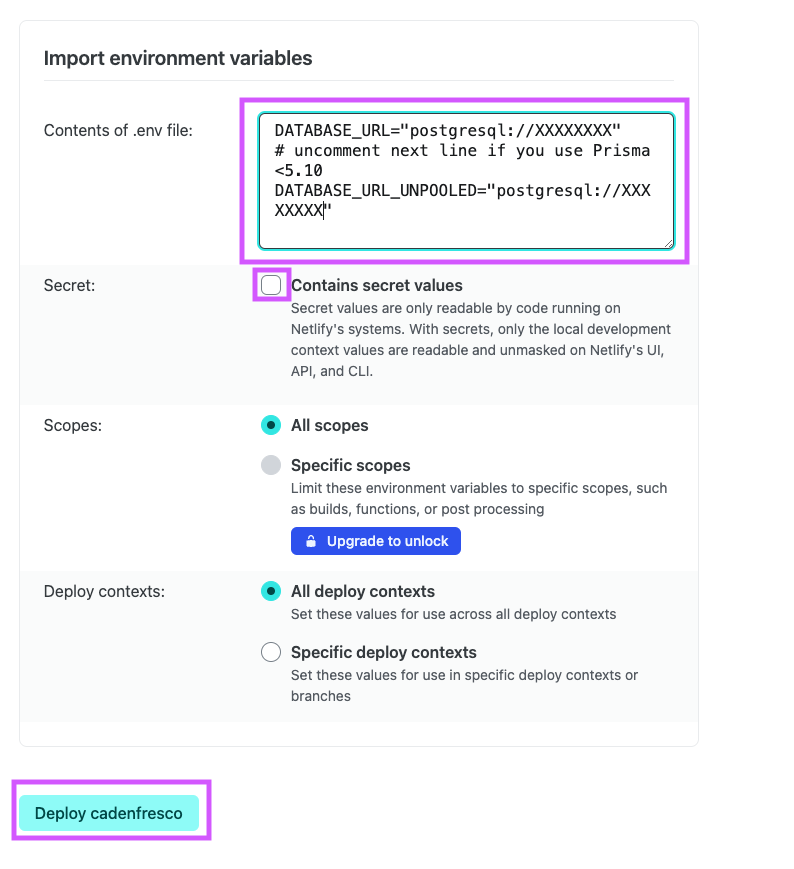Click the Import environment variables heading

pyautogui.click(x=178, y=58)
